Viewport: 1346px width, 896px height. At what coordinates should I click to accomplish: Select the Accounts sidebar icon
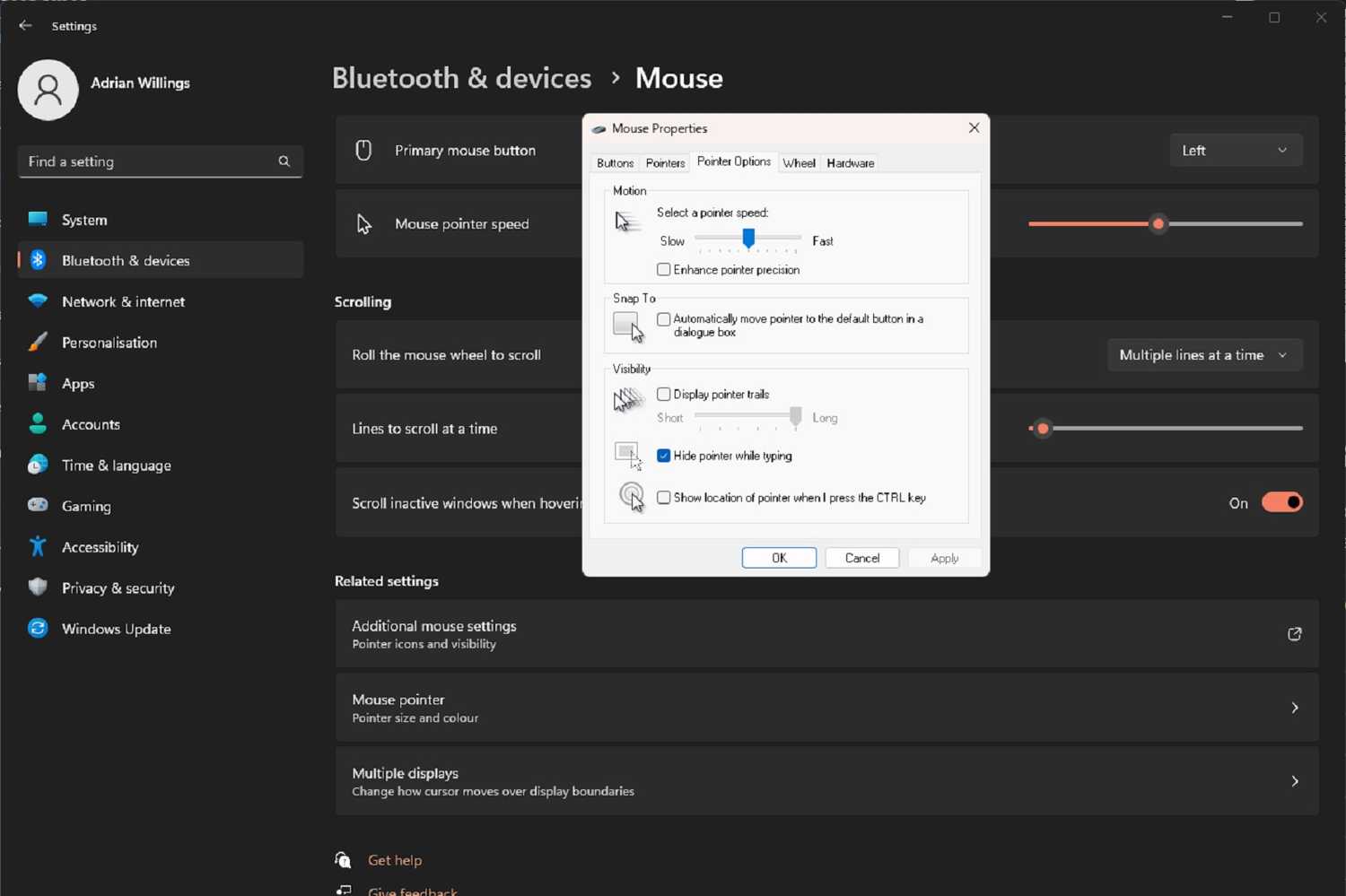[38, 423]
